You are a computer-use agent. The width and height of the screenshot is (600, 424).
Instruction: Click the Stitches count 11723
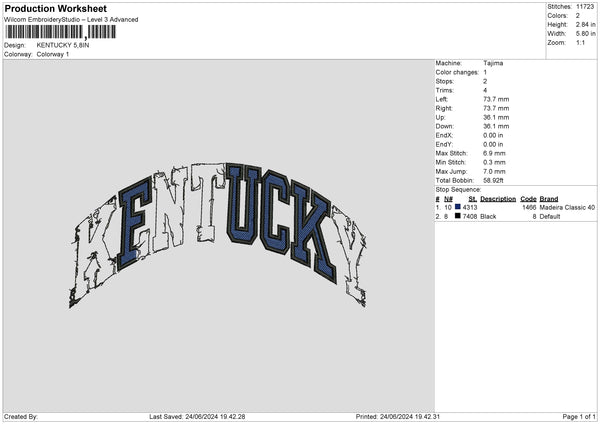[x=585, y=7]
